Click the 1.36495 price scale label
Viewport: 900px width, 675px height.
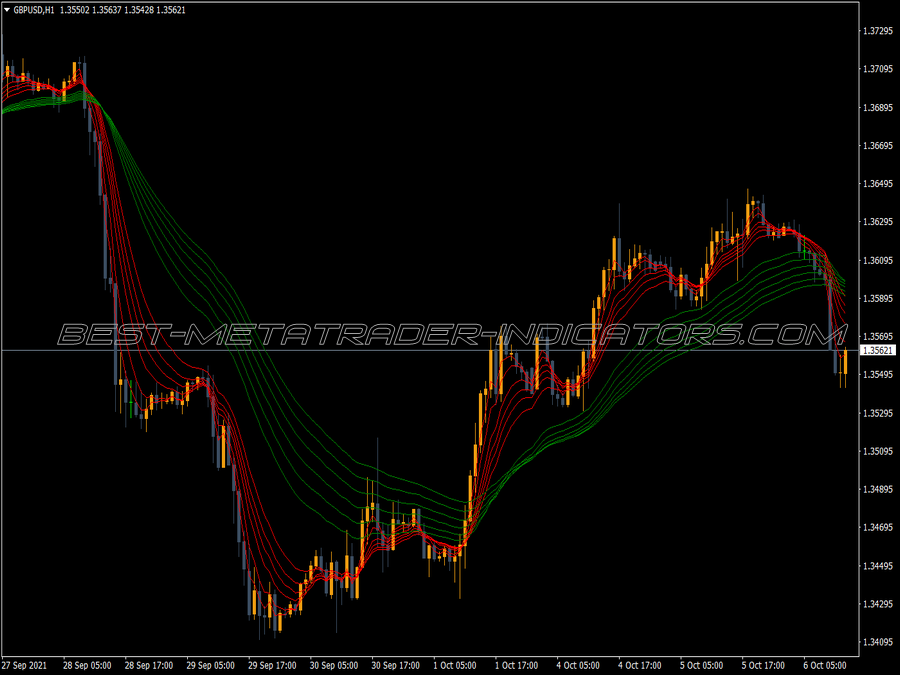click(x=878, y=184)
